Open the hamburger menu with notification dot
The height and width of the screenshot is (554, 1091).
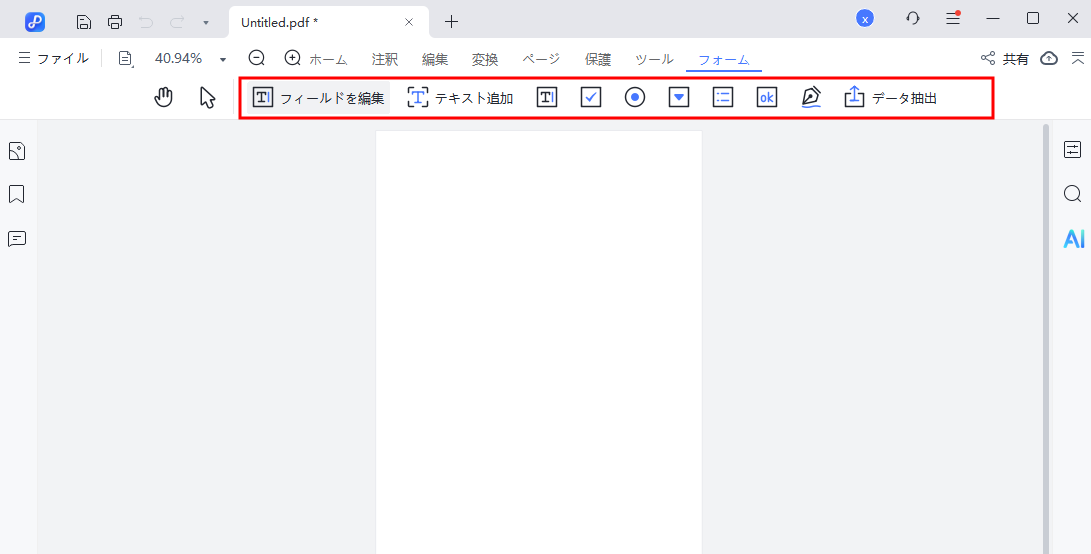click(953, 19)
